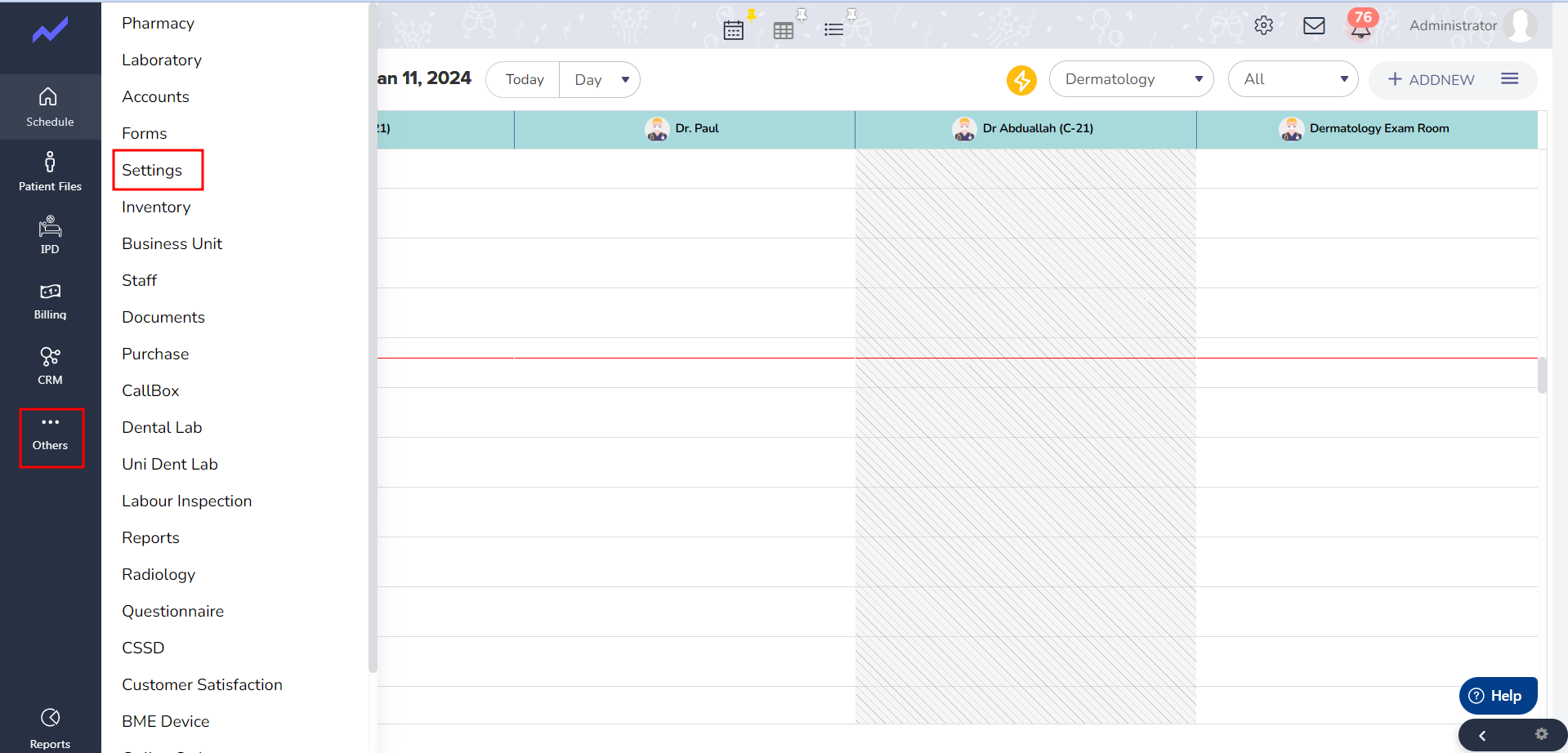Click the Today button

(x=524, y=80)
